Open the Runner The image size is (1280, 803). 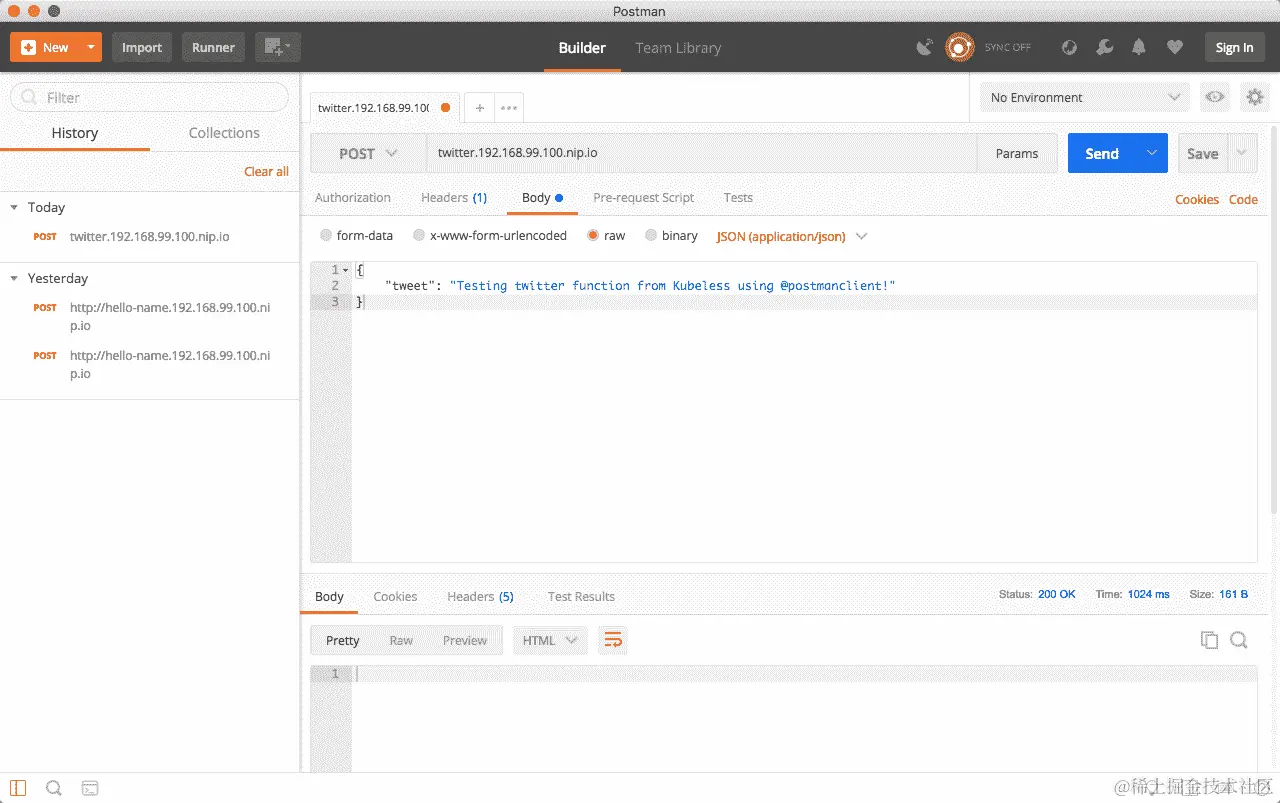coord(213,47)
